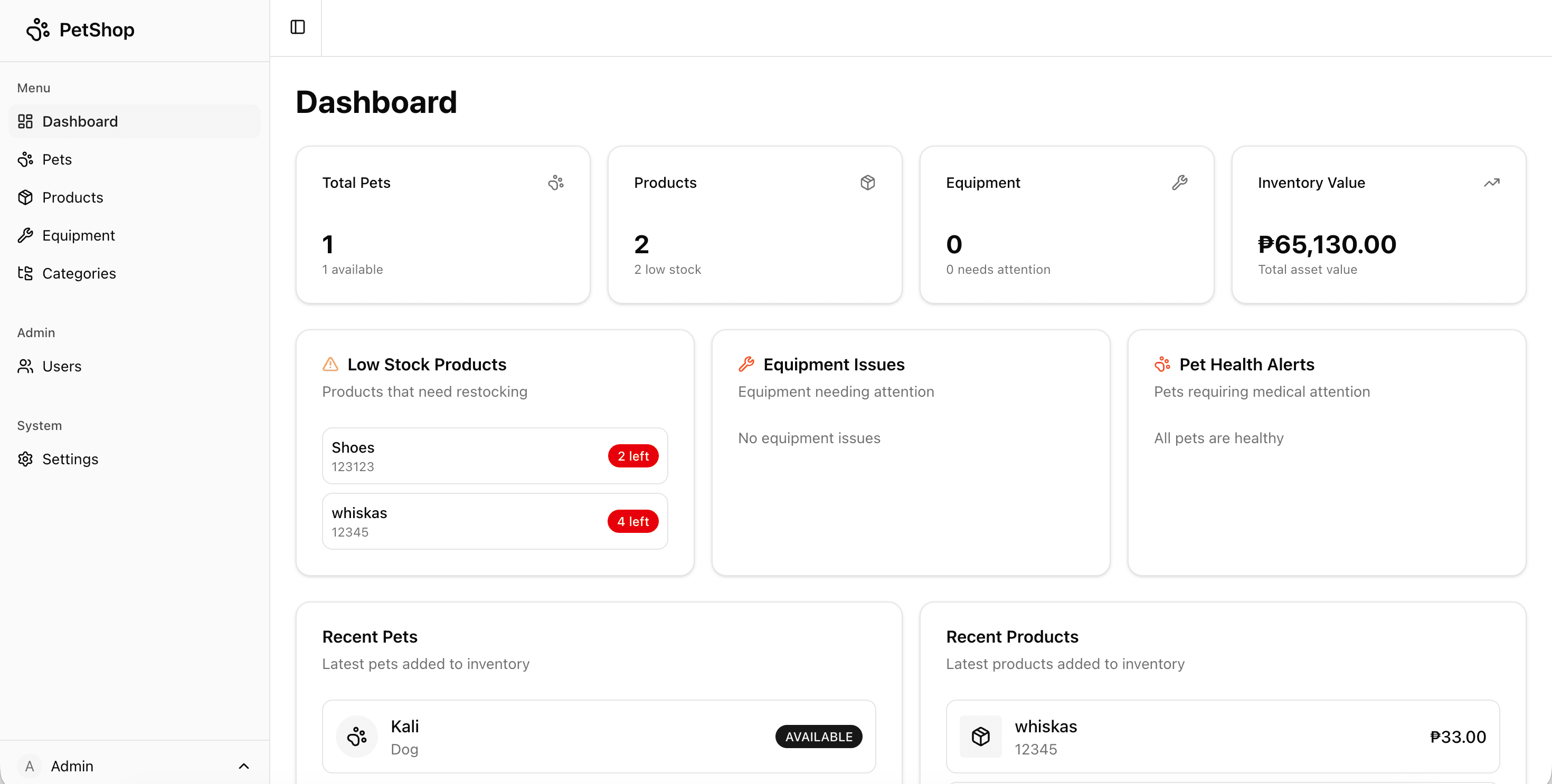Click the orange wrench icon by Equipment Issues
1552x784 pixels.
point(746,364)
